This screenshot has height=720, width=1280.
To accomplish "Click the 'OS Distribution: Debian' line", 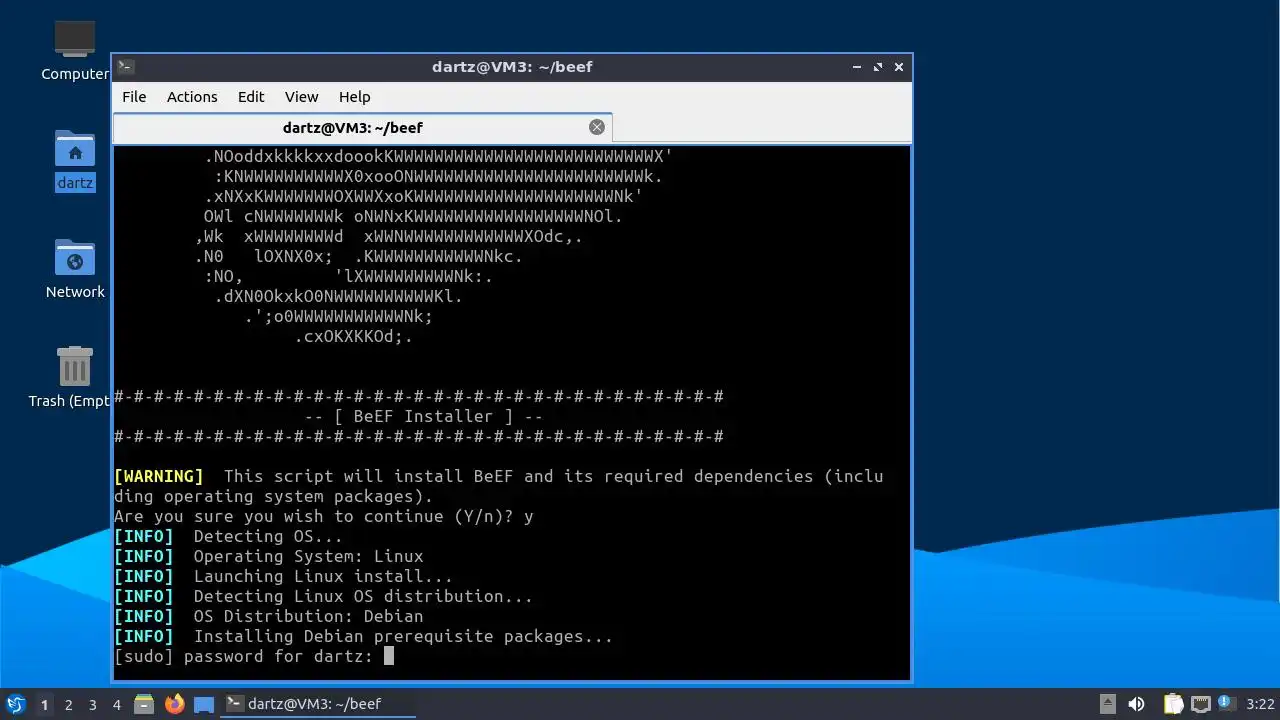I will coord(269,616).
